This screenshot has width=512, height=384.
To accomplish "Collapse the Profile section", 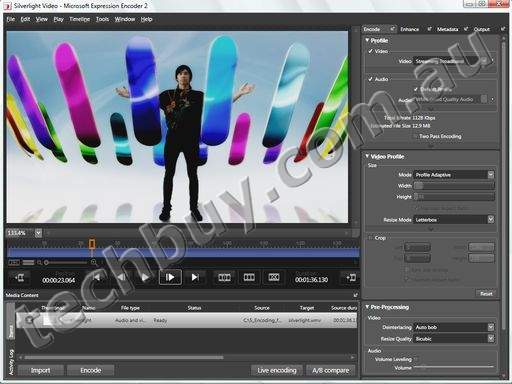I will [367, 40].
